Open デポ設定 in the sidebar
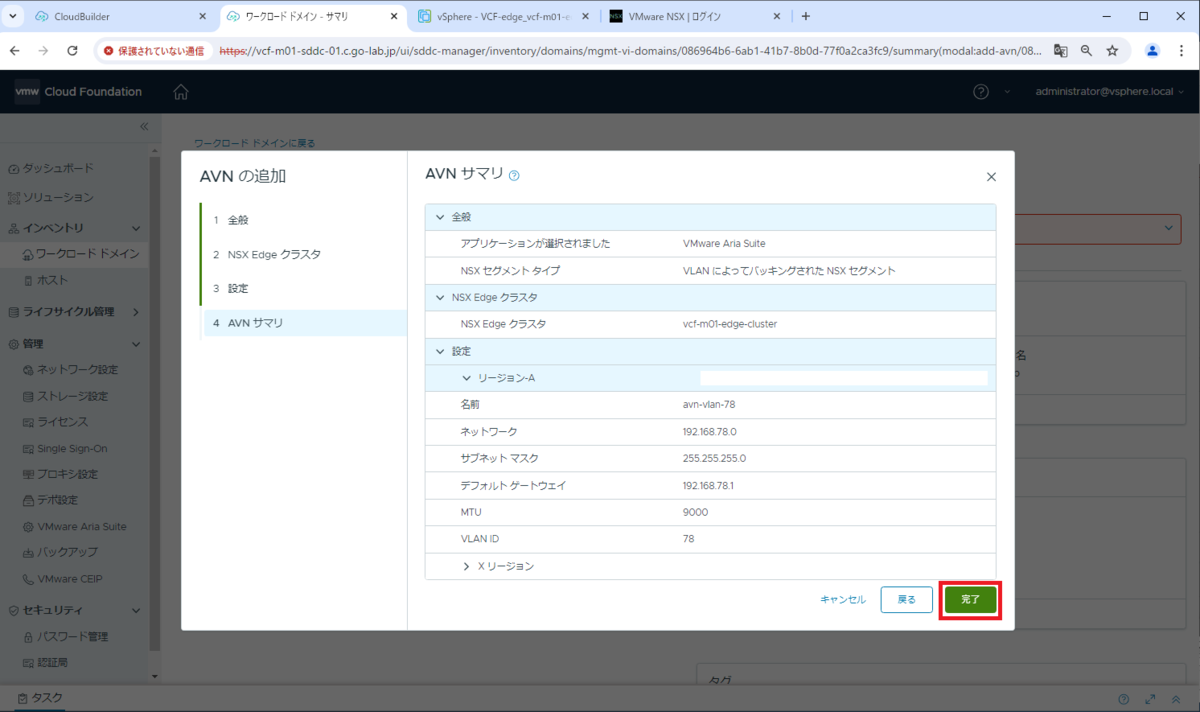1200x712 pixels. click(57, 500)
